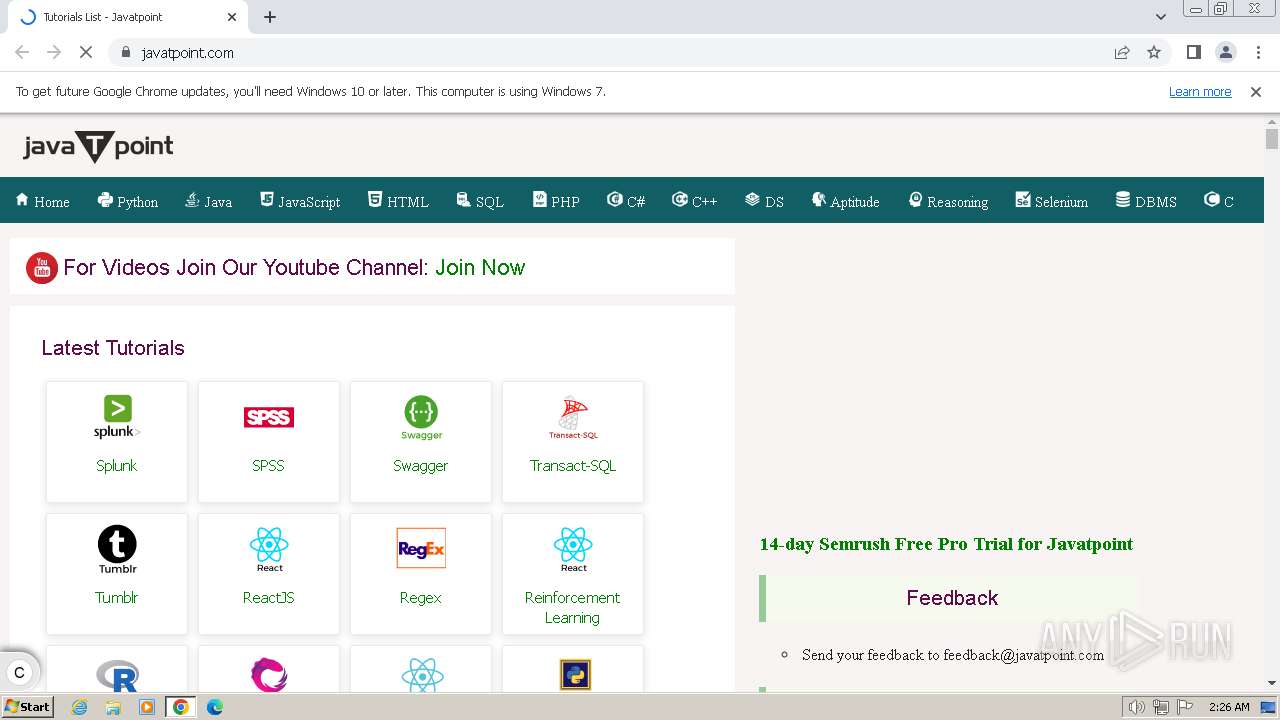Screen dimensions: 1280x720
Task: Click the address bar showing javatpoint.com
Action: (x=610, y=52)
